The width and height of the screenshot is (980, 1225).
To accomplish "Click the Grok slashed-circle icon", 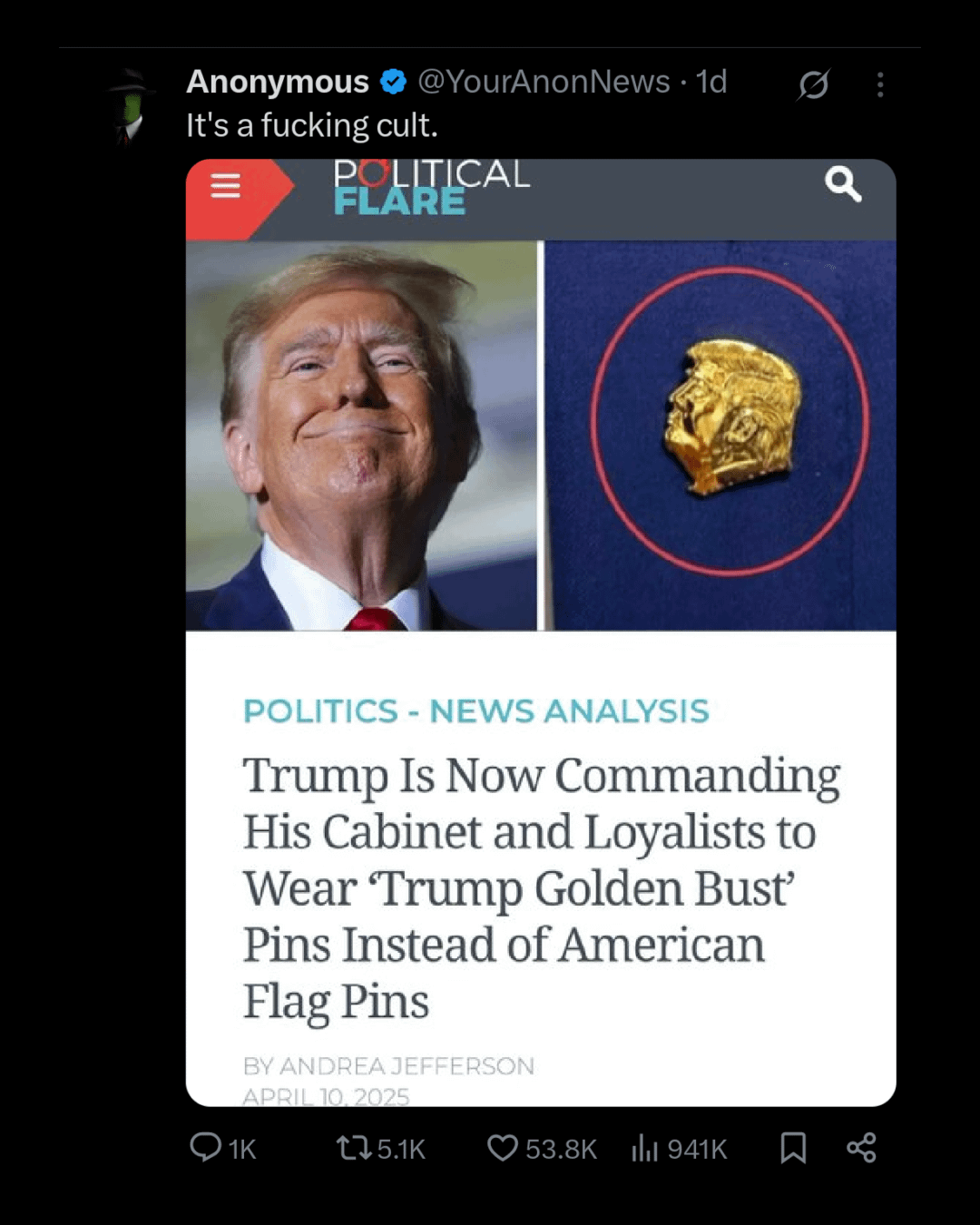I will [x=814, y=84].
